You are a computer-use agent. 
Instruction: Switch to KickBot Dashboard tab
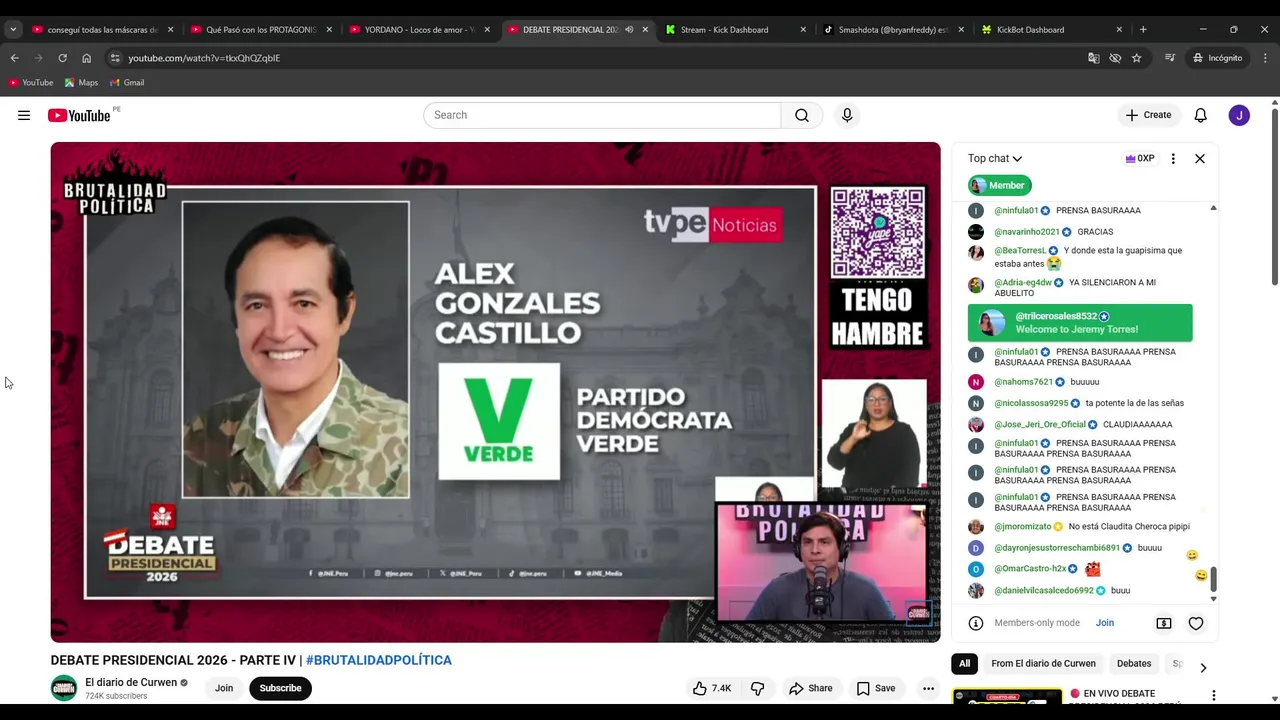pyautogui.click(x=1052, y=30)
